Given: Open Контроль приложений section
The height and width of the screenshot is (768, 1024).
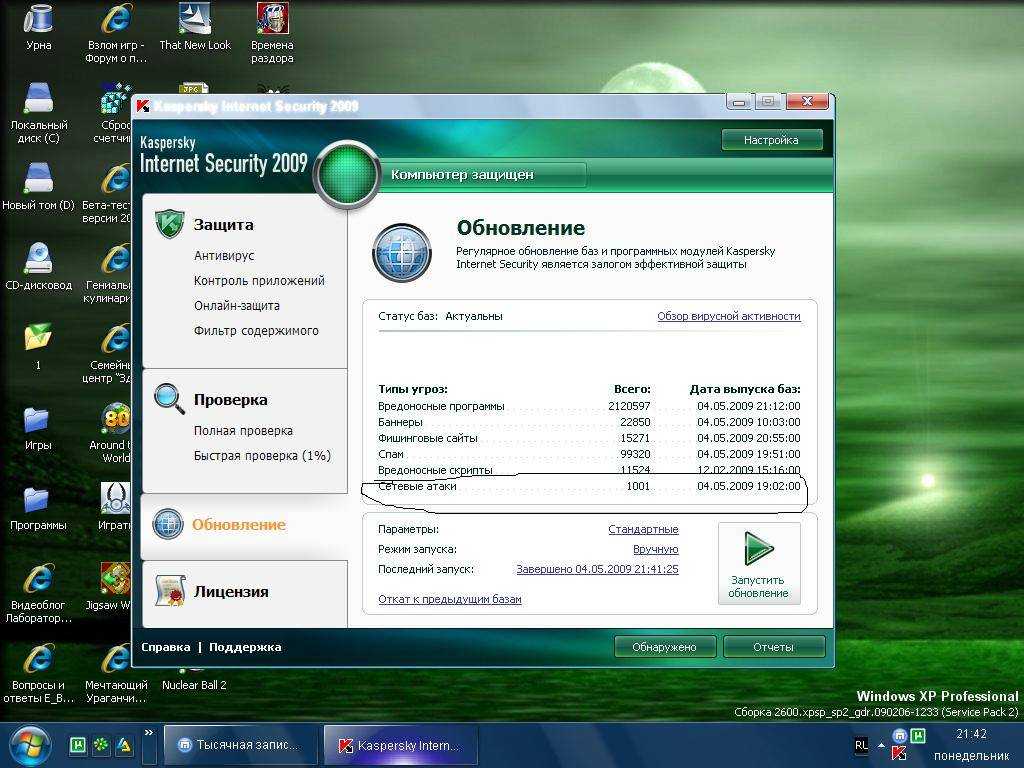Looking at the screenshot, I should (259, 280).
